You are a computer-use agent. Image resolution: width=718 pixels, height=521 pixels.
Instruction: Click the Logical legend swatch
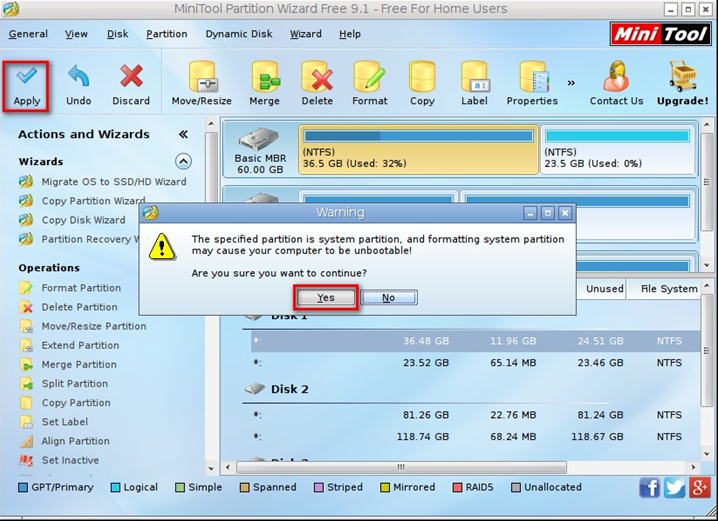pos(115,488)
